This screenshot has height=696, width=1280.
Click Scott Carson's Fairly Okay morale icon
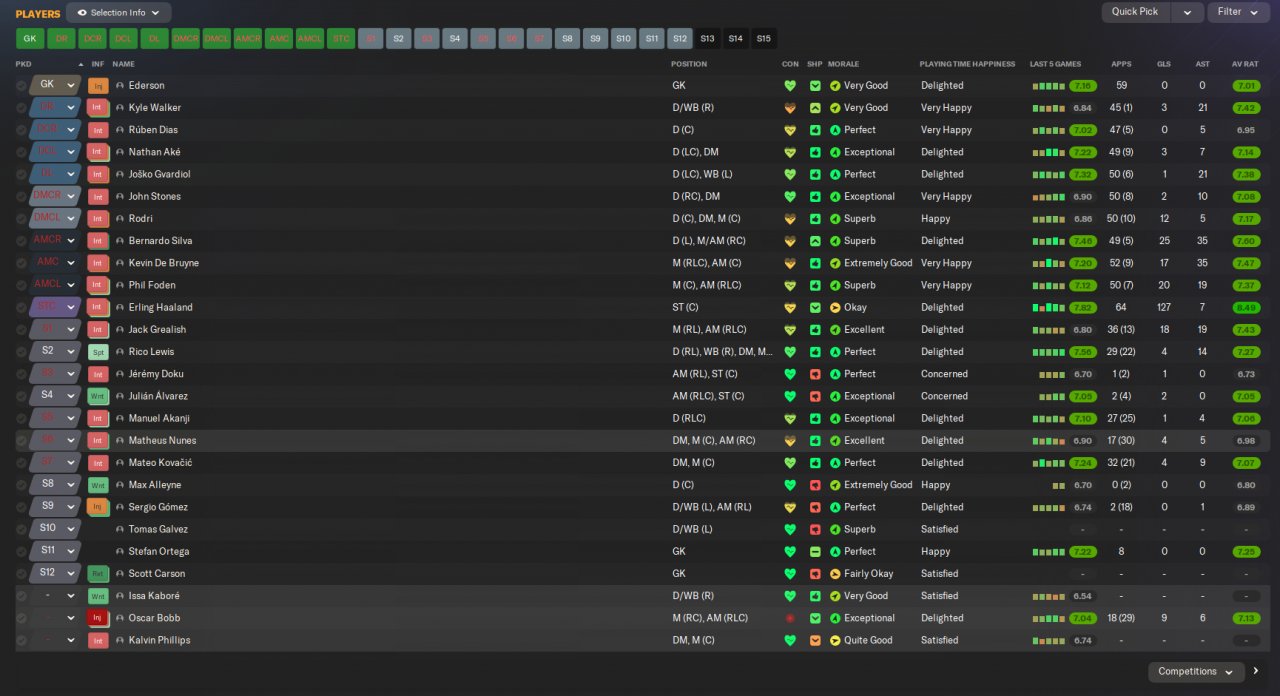click(x=835, y=574)
